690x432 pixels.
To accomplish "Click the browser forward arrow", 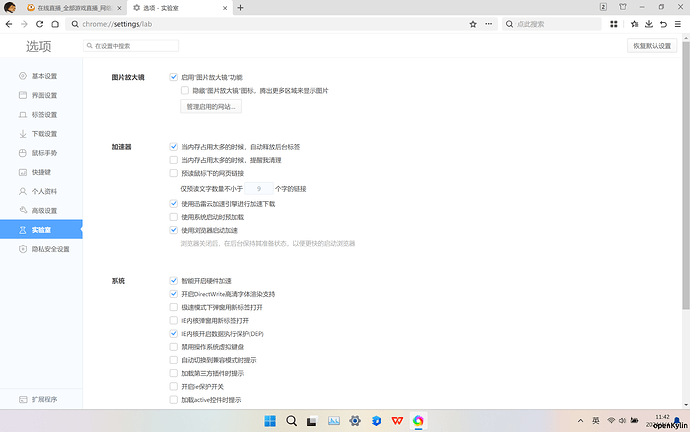I will pyautogui.click(x=24, y=24).
